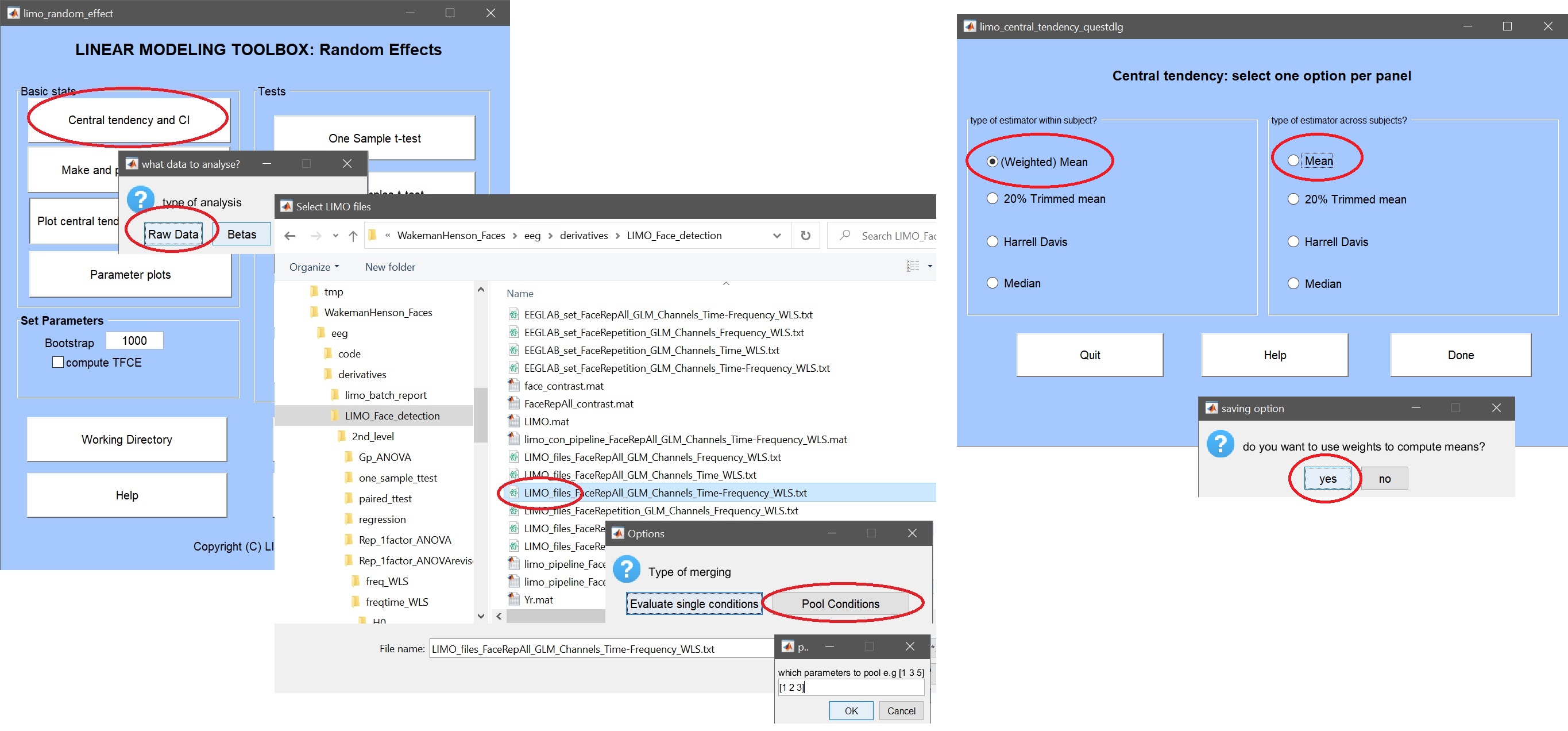The width and height of the screenshot is (1568, 731).
Task: Click the Bootstrap value field
Action: (134, 341)
